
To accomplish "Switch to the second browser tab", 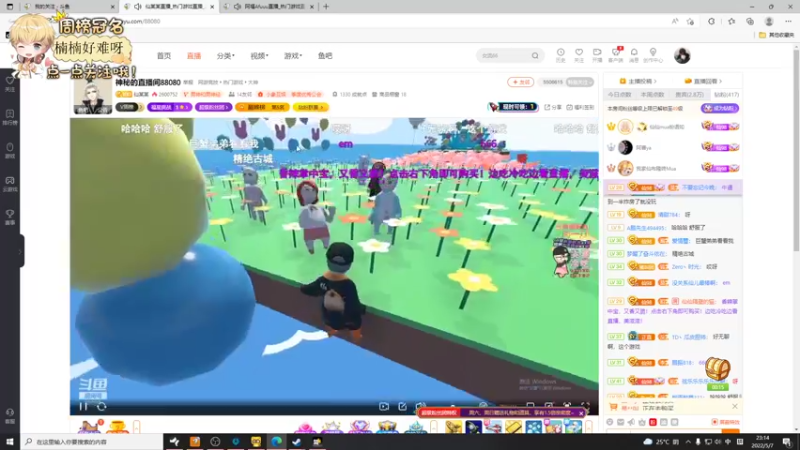I will [x=170, y=7].
